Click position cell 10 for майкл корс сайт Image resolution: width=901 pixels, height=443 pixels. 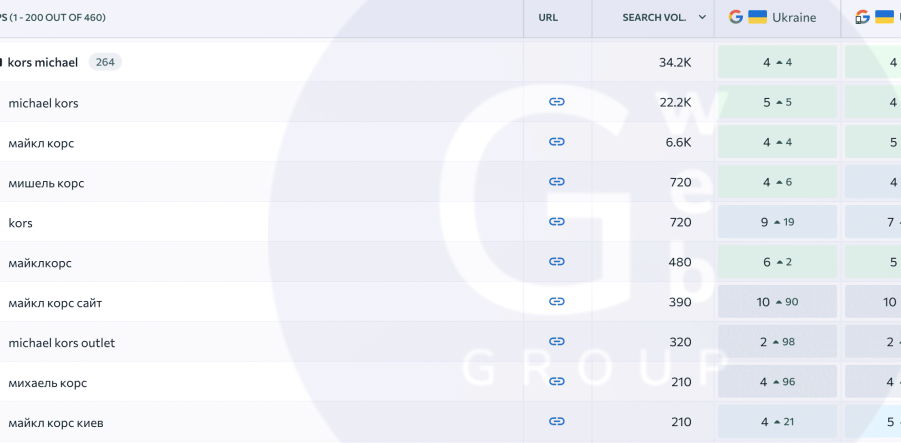(x=777, y=302)
